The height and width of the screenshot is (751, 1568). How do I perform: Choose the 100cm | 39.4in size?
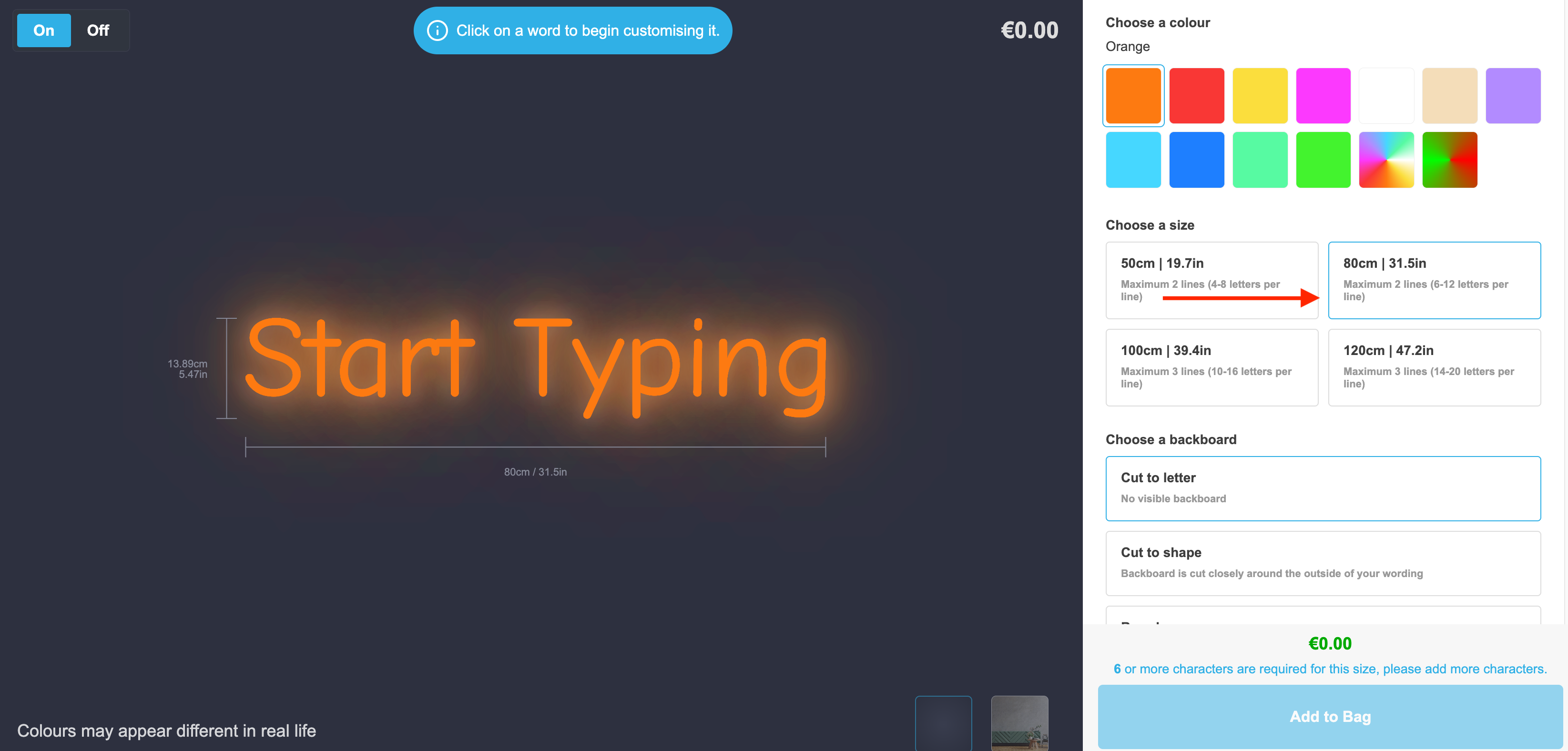coord(1212,367)
